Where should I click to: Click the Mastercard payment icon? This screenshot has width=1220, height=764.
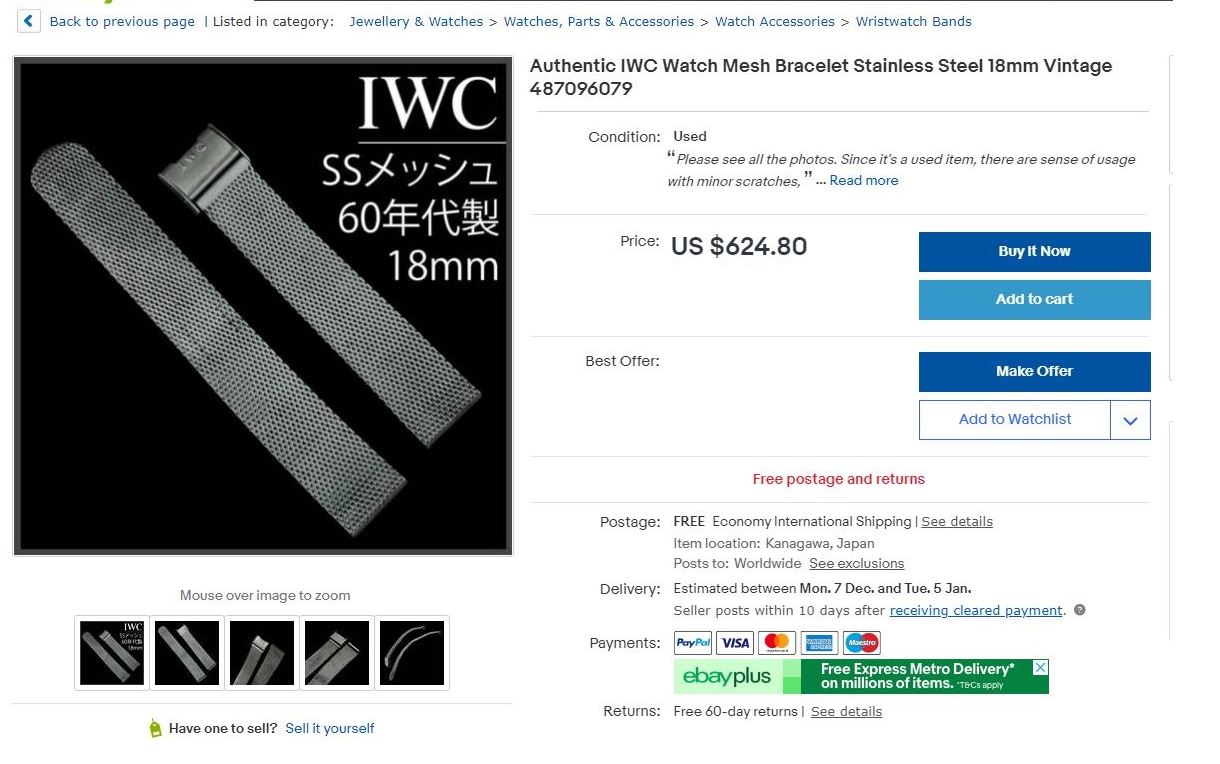(777, 643)
